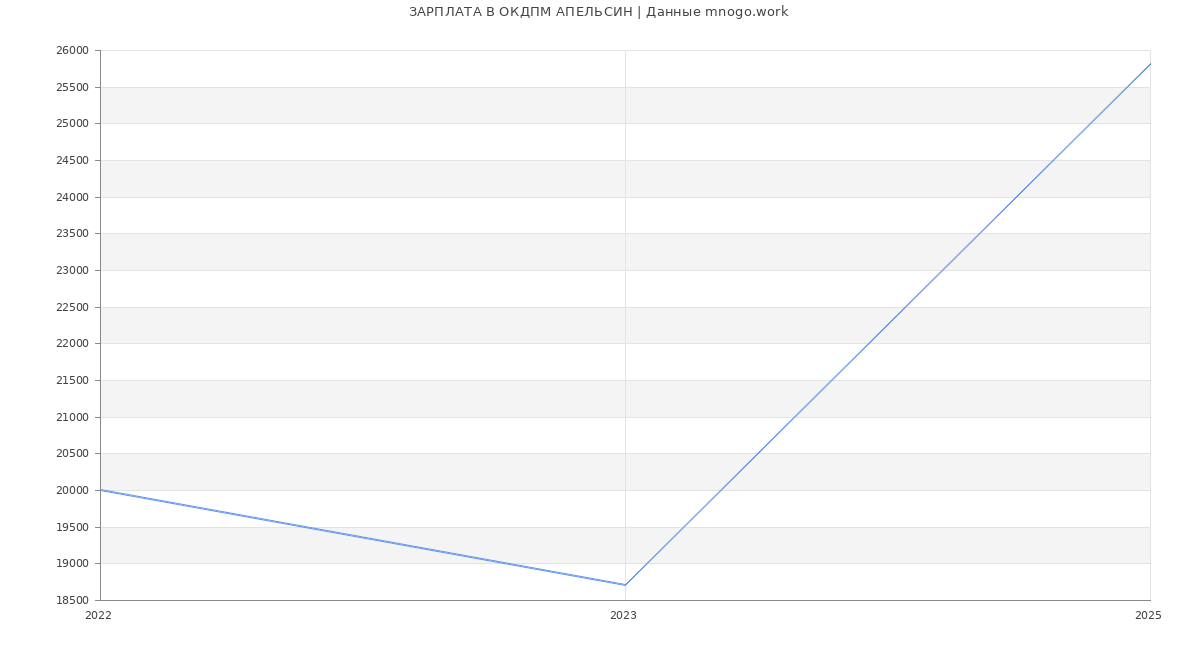This screenshot has height=650, width=1200.
Task: Click the 23500 y-axis label
Action: (72, 234)
